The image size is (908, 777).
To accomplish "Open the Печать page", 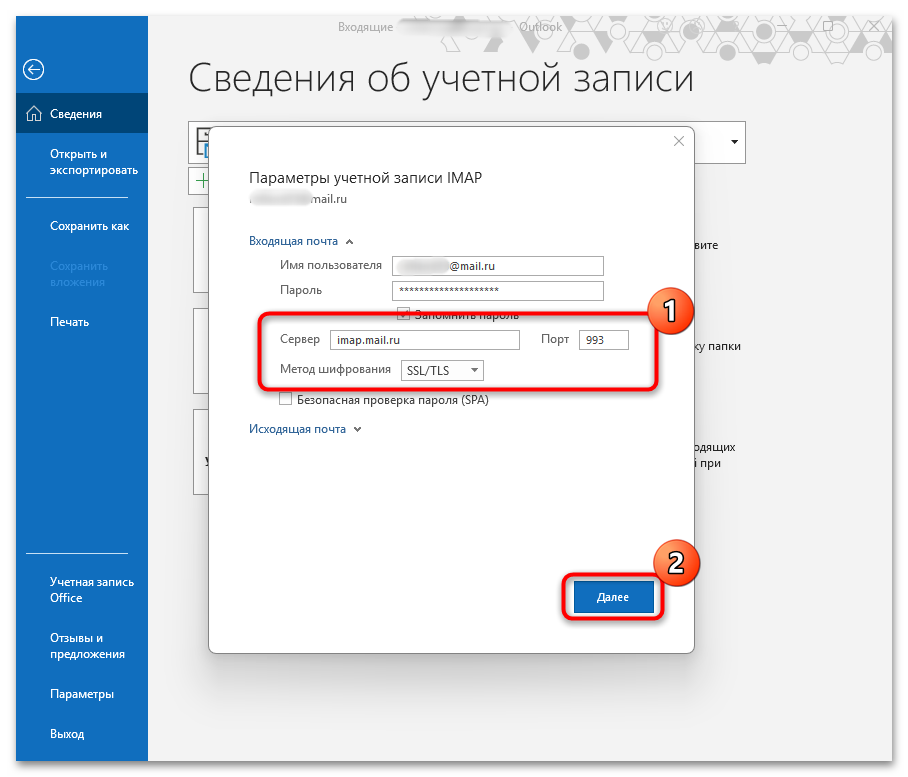I will (x=69, y=322).
